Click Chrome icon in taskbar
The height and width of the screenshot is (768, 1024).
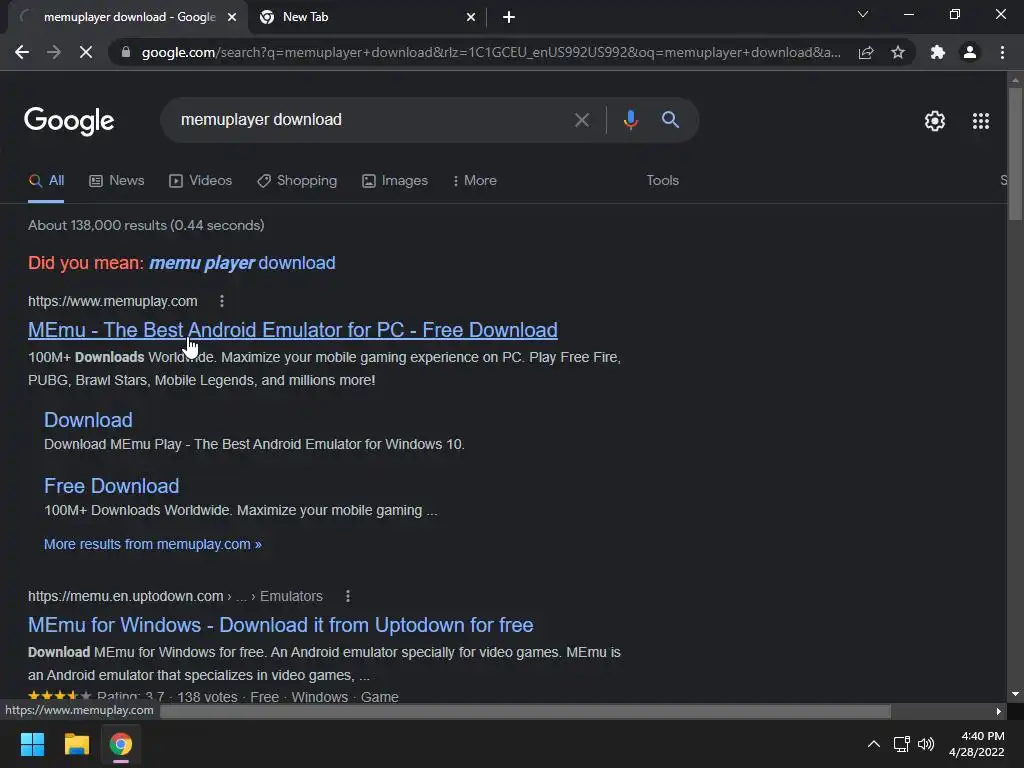point(121,744)
